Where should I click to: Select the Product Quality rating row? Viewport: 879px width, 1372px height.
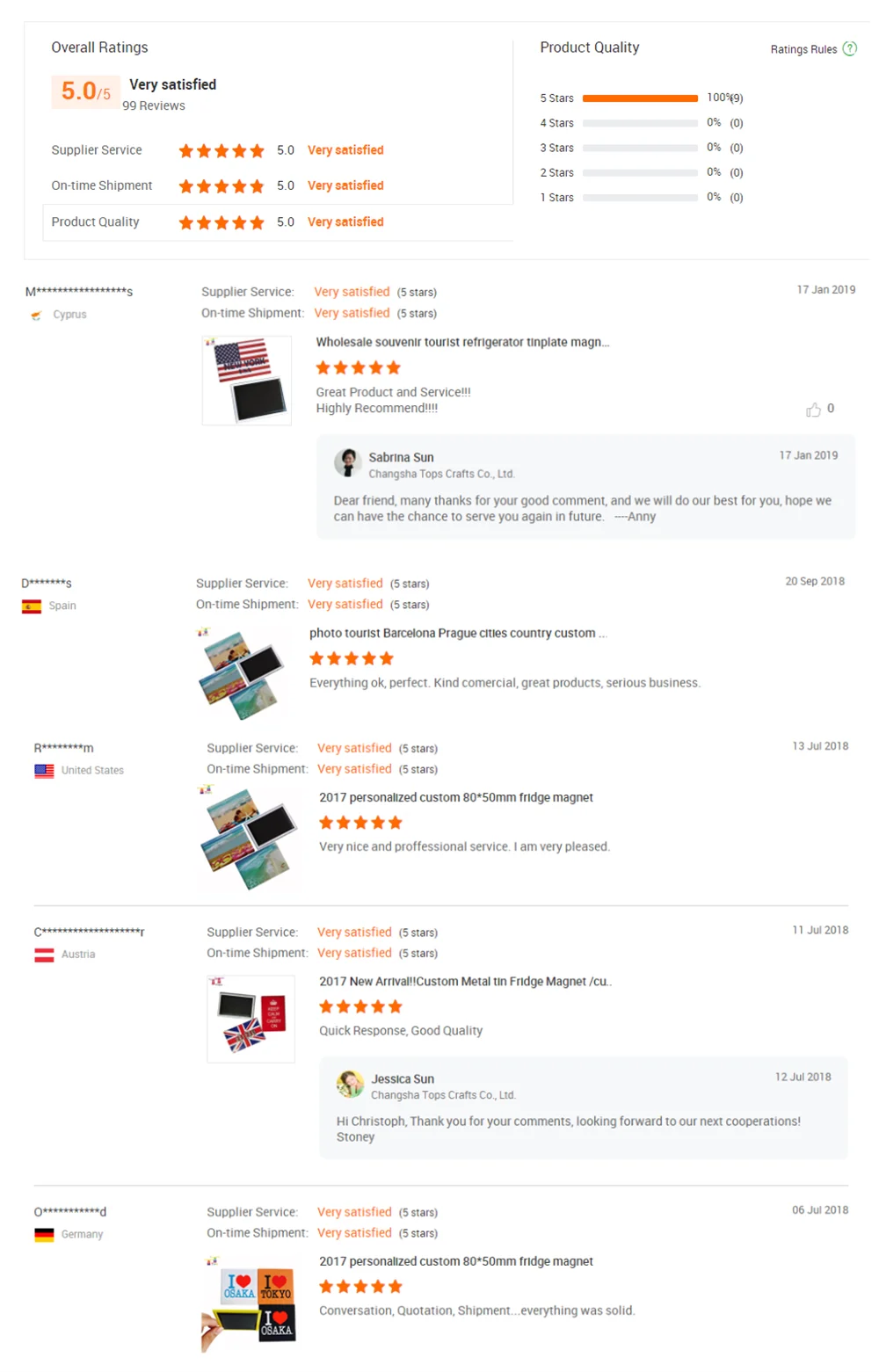pos(278,222)
